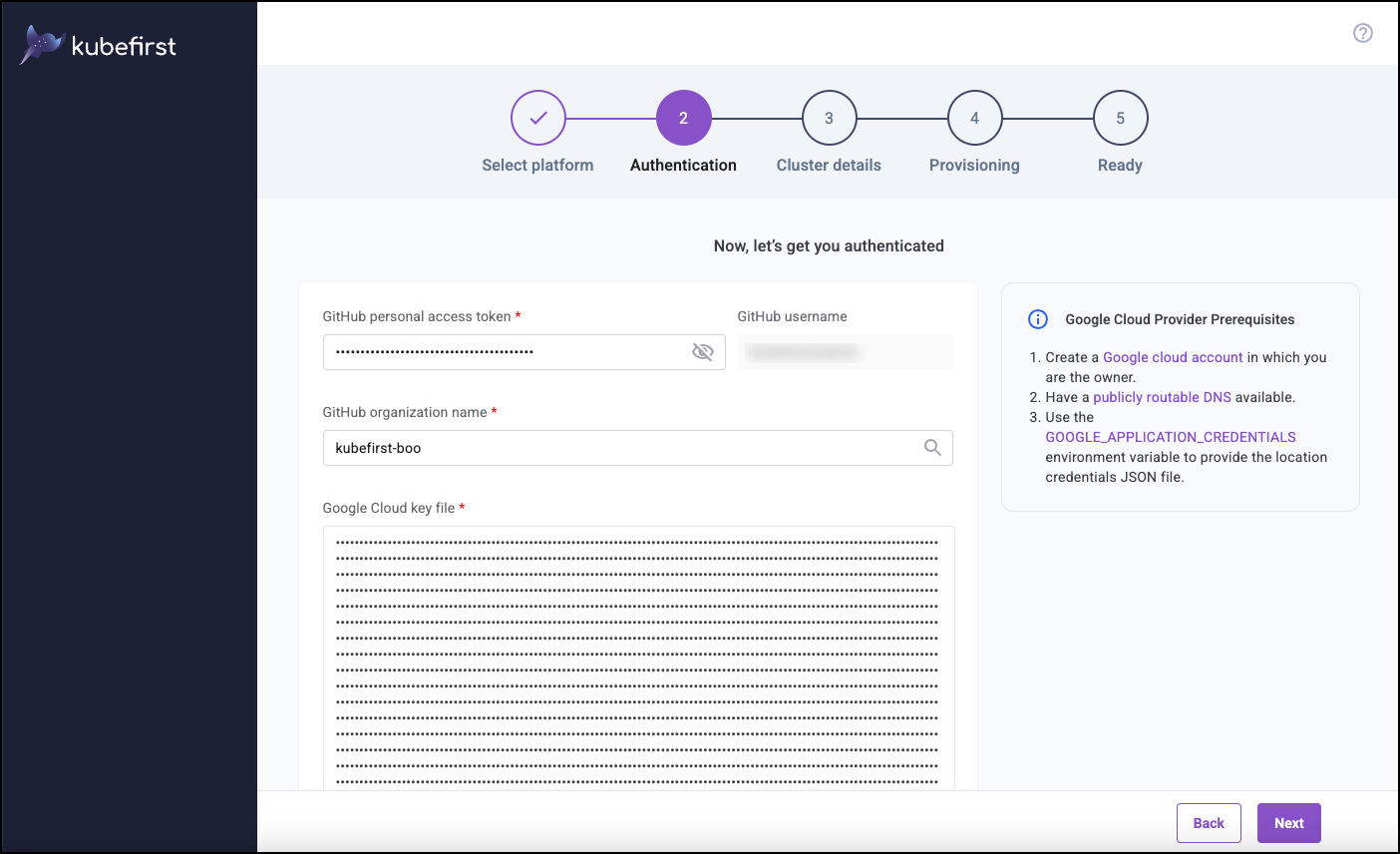
Task: Click the 'GitHub organization name' label
Action: pos(405,412)
